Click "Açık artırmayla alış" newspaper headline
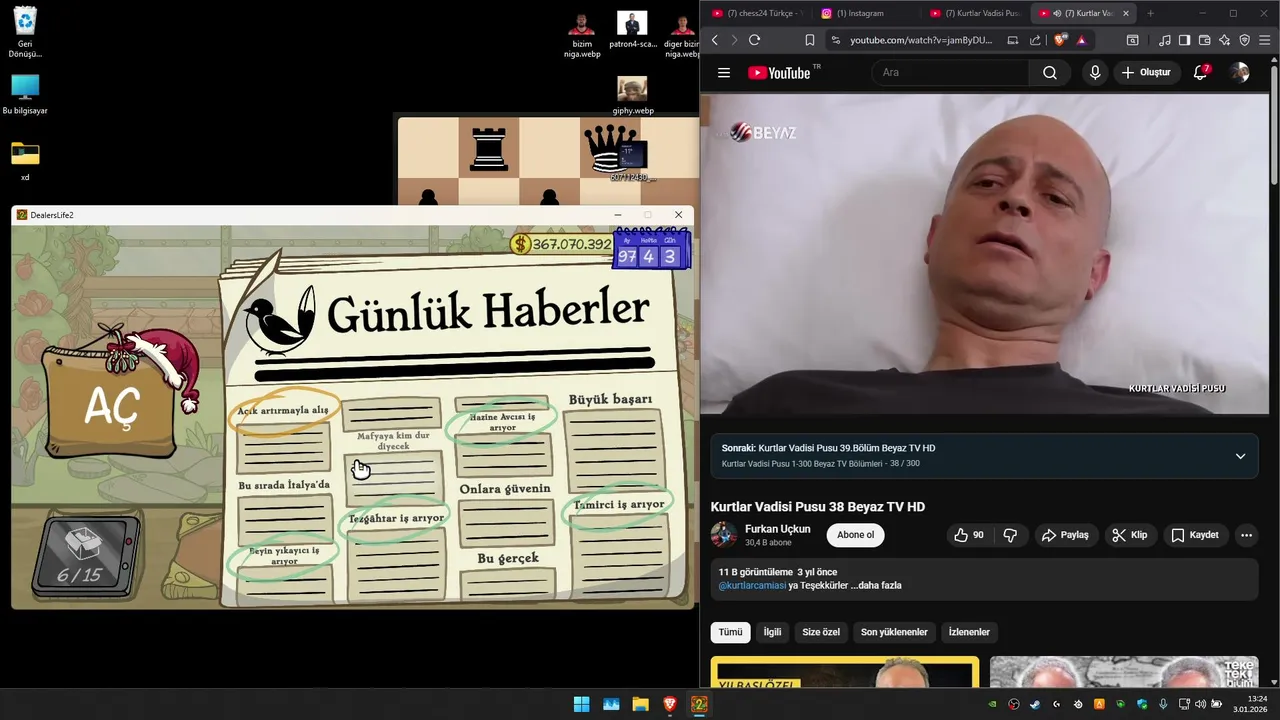 283,410
